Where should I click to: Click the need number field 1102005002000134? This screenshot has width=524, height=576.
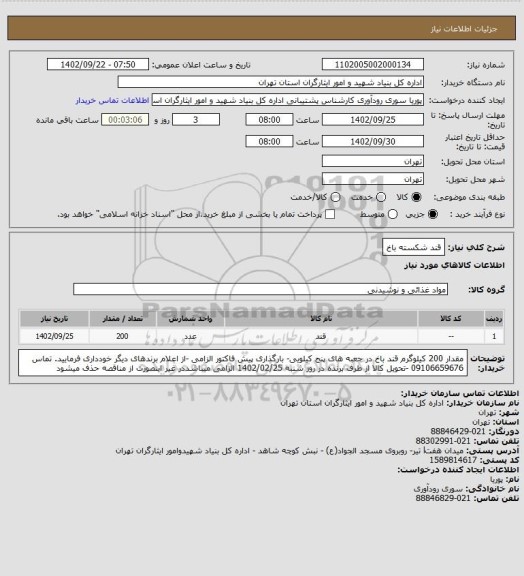373,64
